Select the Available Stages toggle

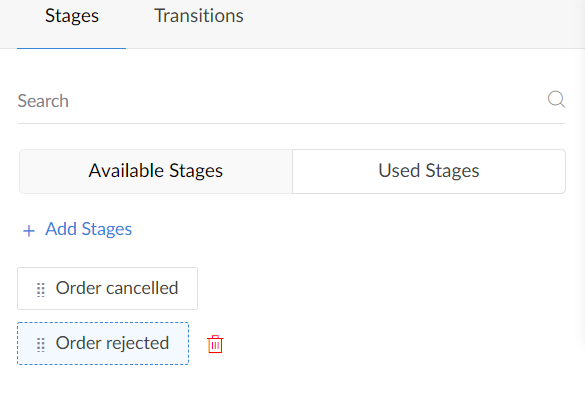[x=156, y=171]
